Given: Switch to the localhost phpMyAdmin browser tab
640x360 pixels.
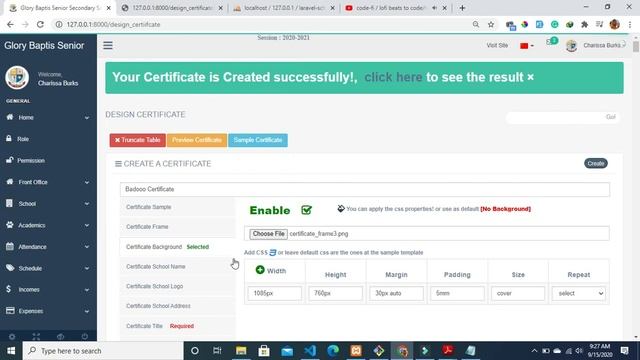Looking at the screenshot, I should click(284, 8).
